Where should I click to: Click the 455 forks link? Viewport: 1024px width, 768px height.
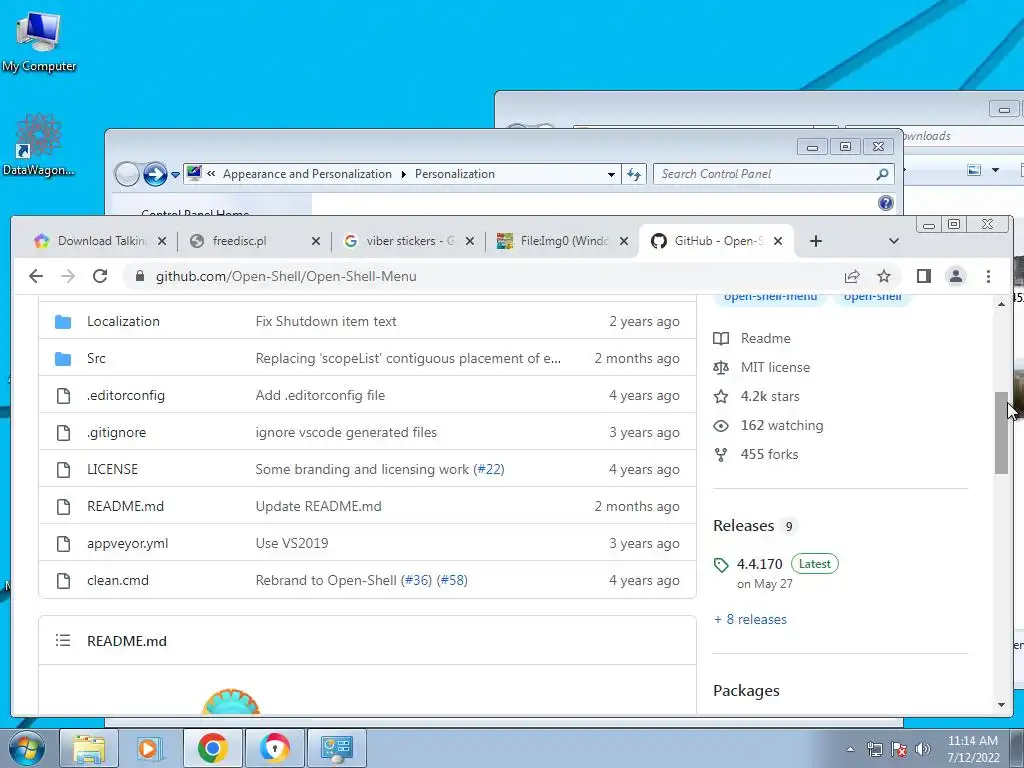coord(769,454)
